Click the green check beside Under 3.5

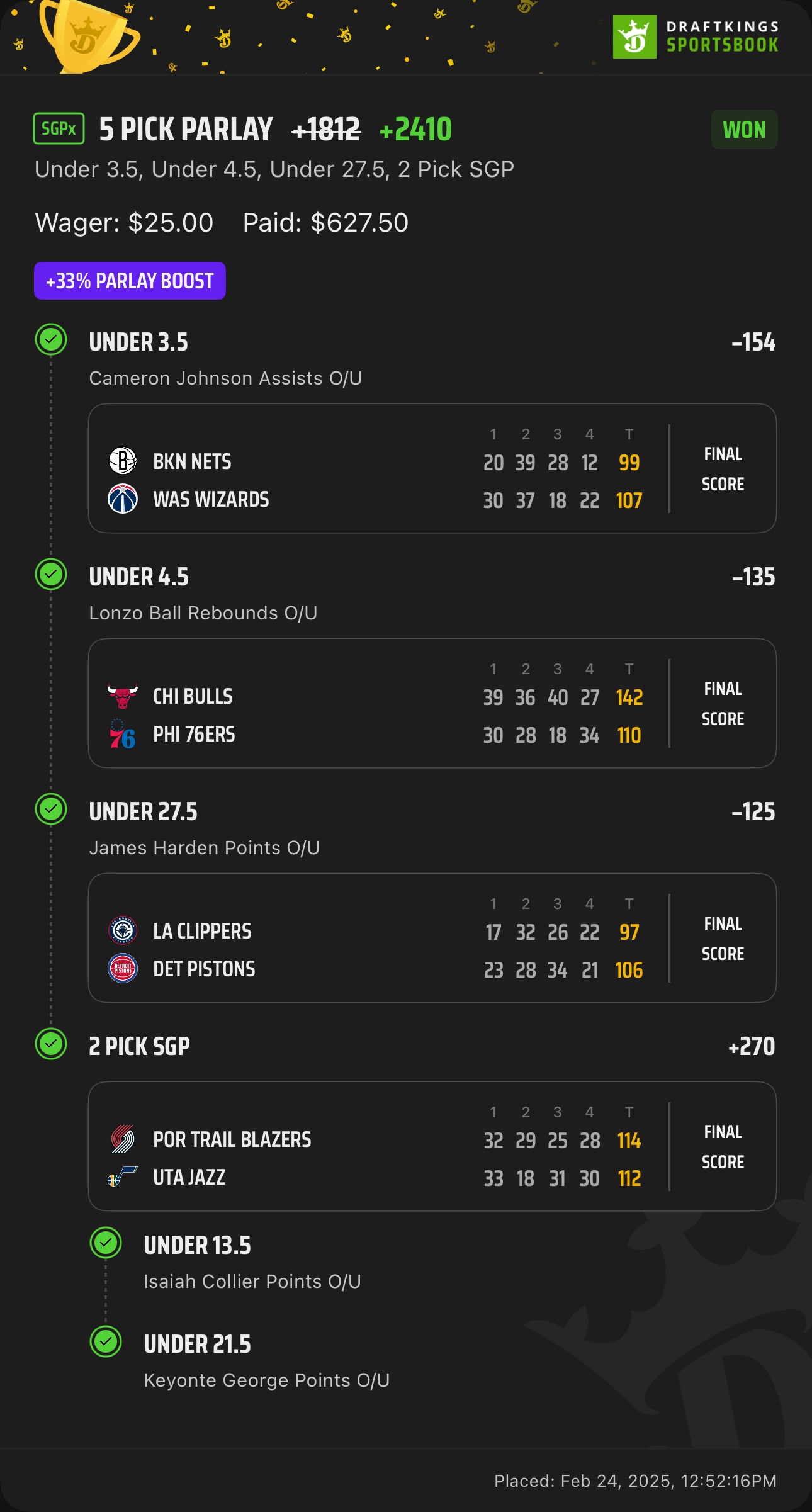(x=51, y=340)
